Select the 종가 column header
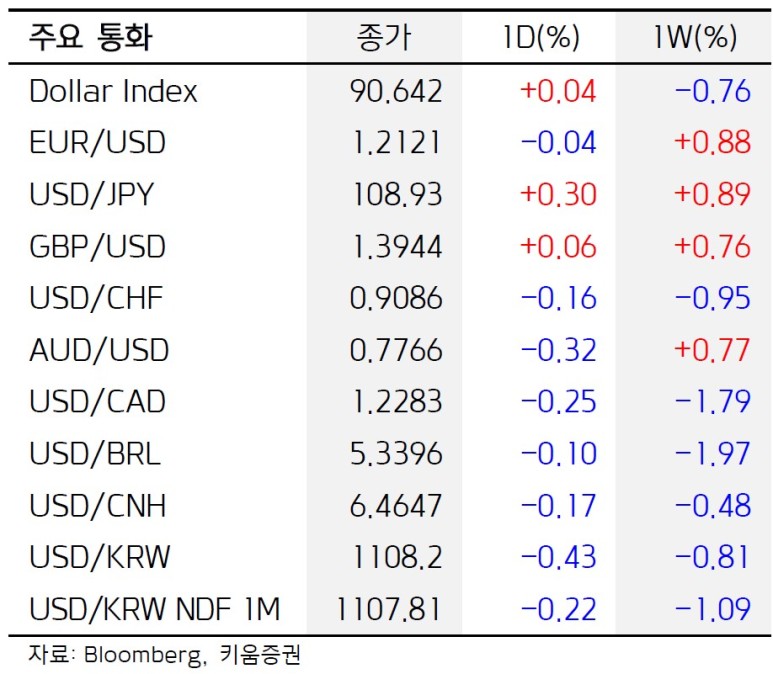773x674 pixels. (x=384, y=39)
